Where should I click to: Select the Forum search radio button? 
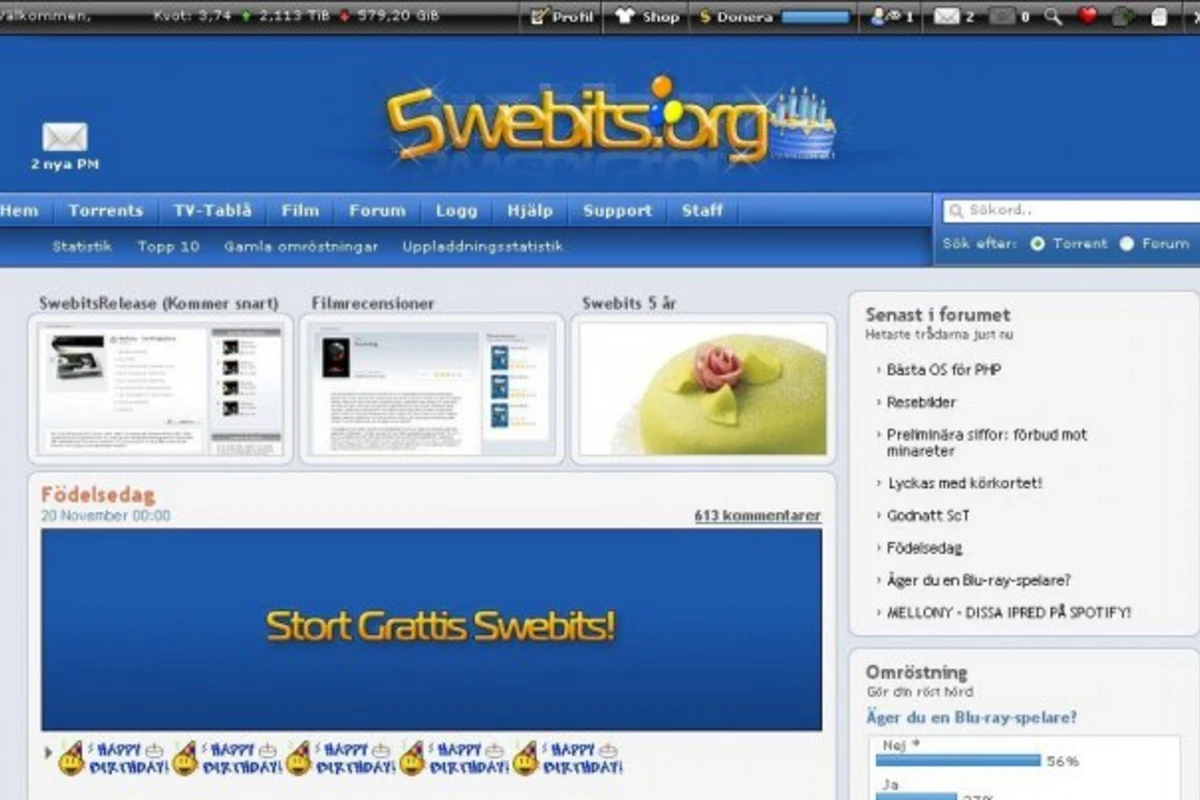point(1127,243)
